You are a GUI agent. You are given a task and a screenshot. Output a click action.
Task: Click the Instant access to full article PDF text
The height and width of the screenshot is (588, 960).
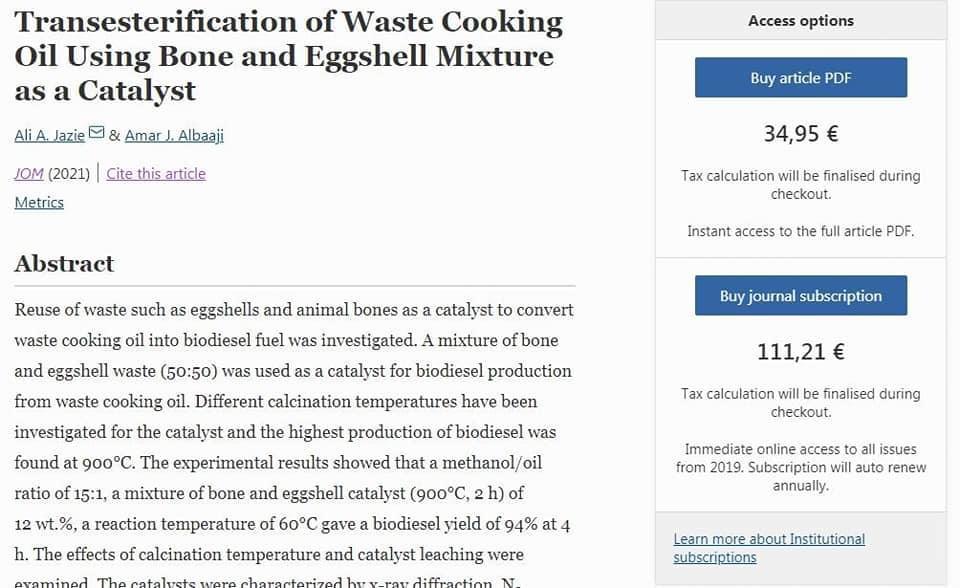801,232
